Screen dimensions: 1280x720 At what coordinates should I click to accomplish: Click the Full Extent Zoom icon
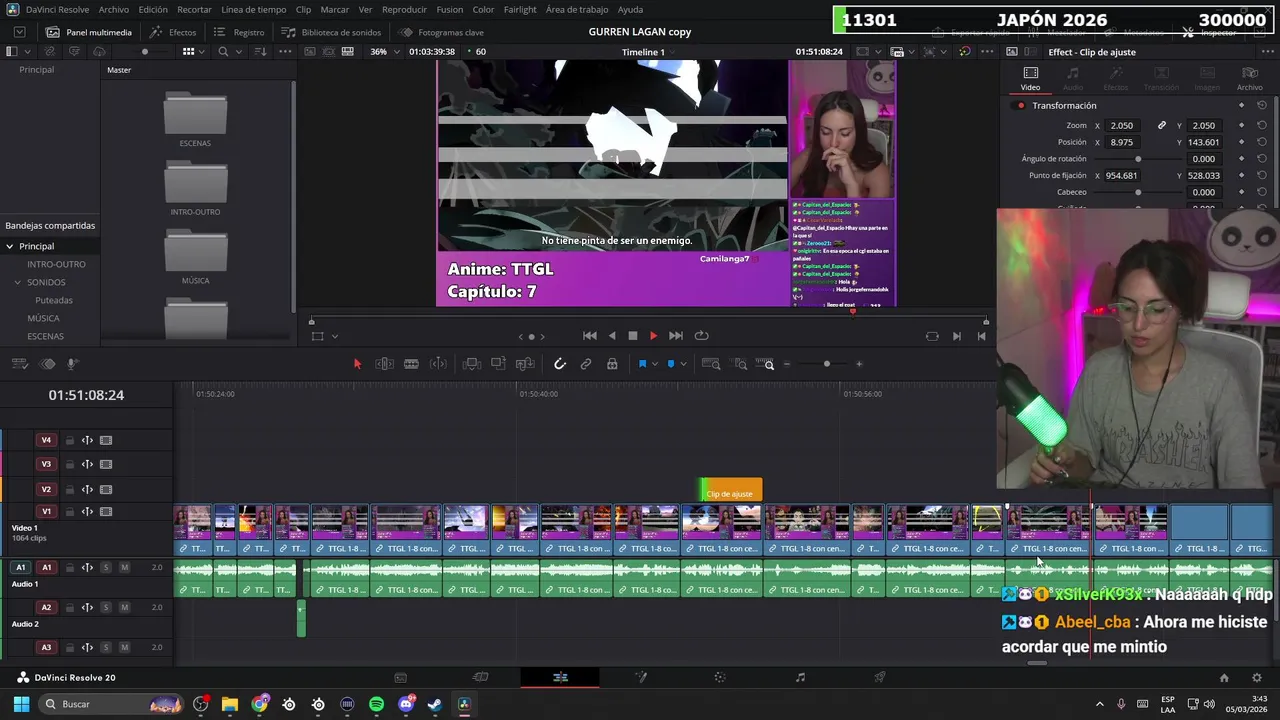712,364
